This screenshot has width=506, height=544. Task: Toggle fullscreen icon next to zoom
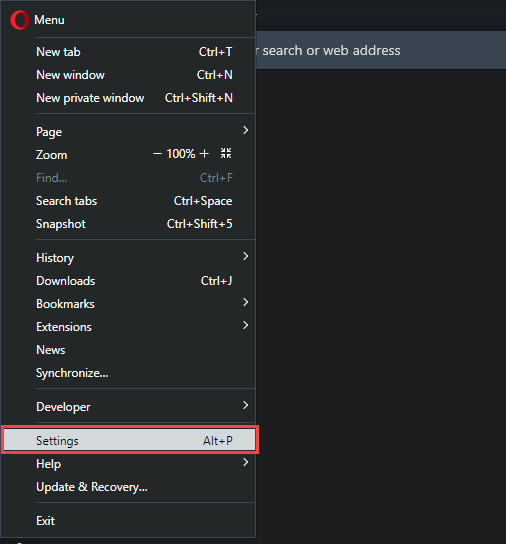click(x=226, y=153)
